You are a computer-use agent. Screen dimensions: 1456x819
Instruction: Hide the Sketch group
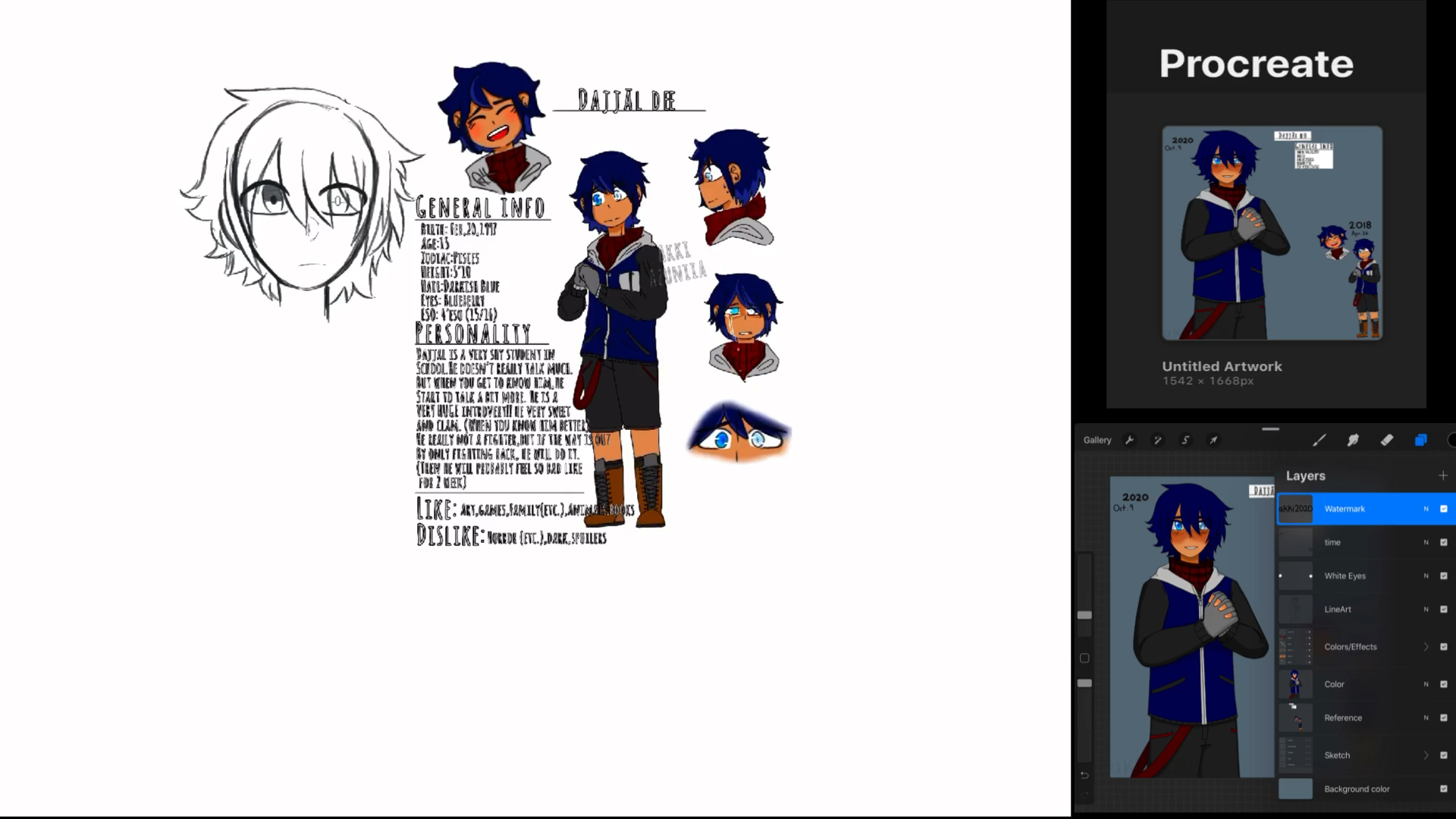(1444, 755)
